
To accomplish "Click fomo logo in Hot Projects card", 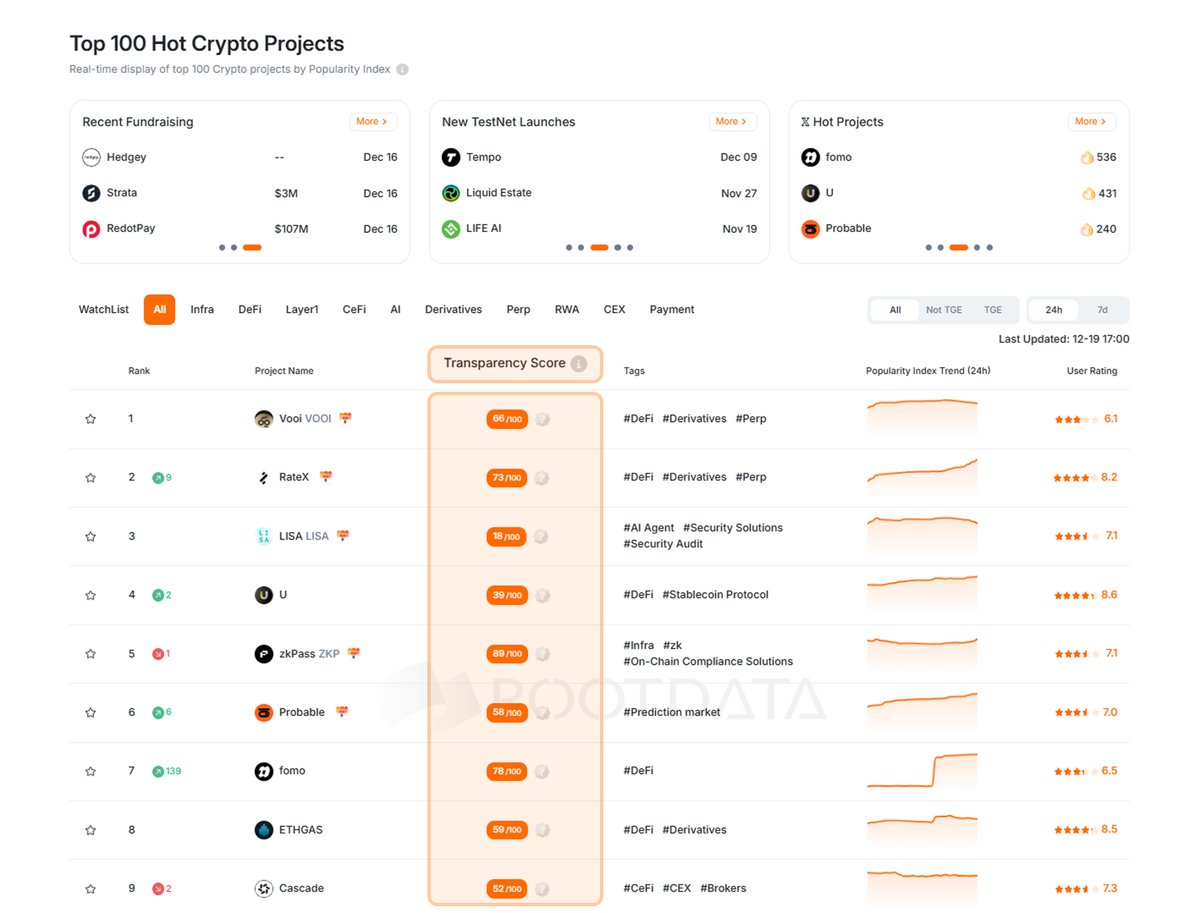I will (811, 157).
